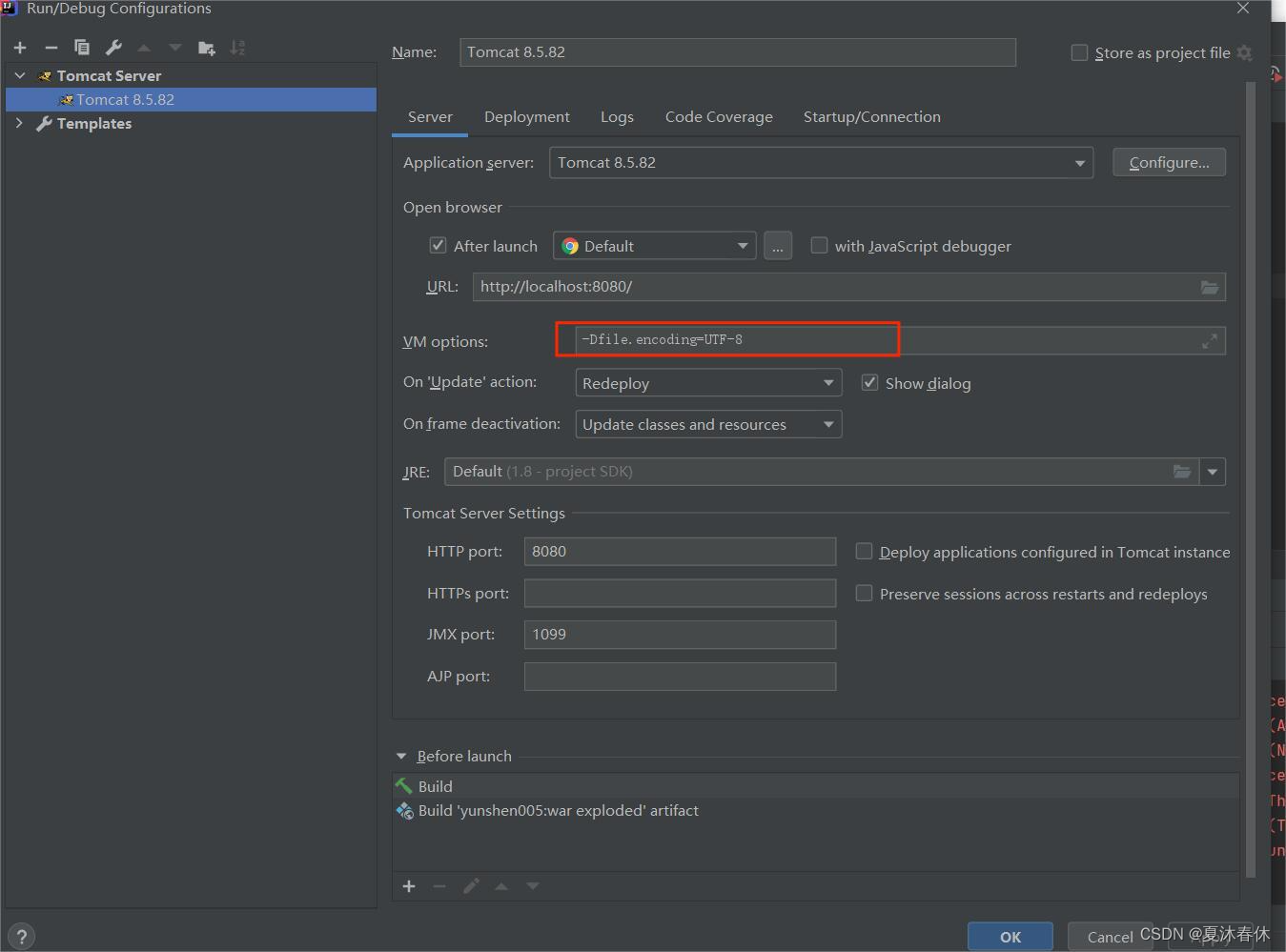Switch to Server tab

pos(430,117)
